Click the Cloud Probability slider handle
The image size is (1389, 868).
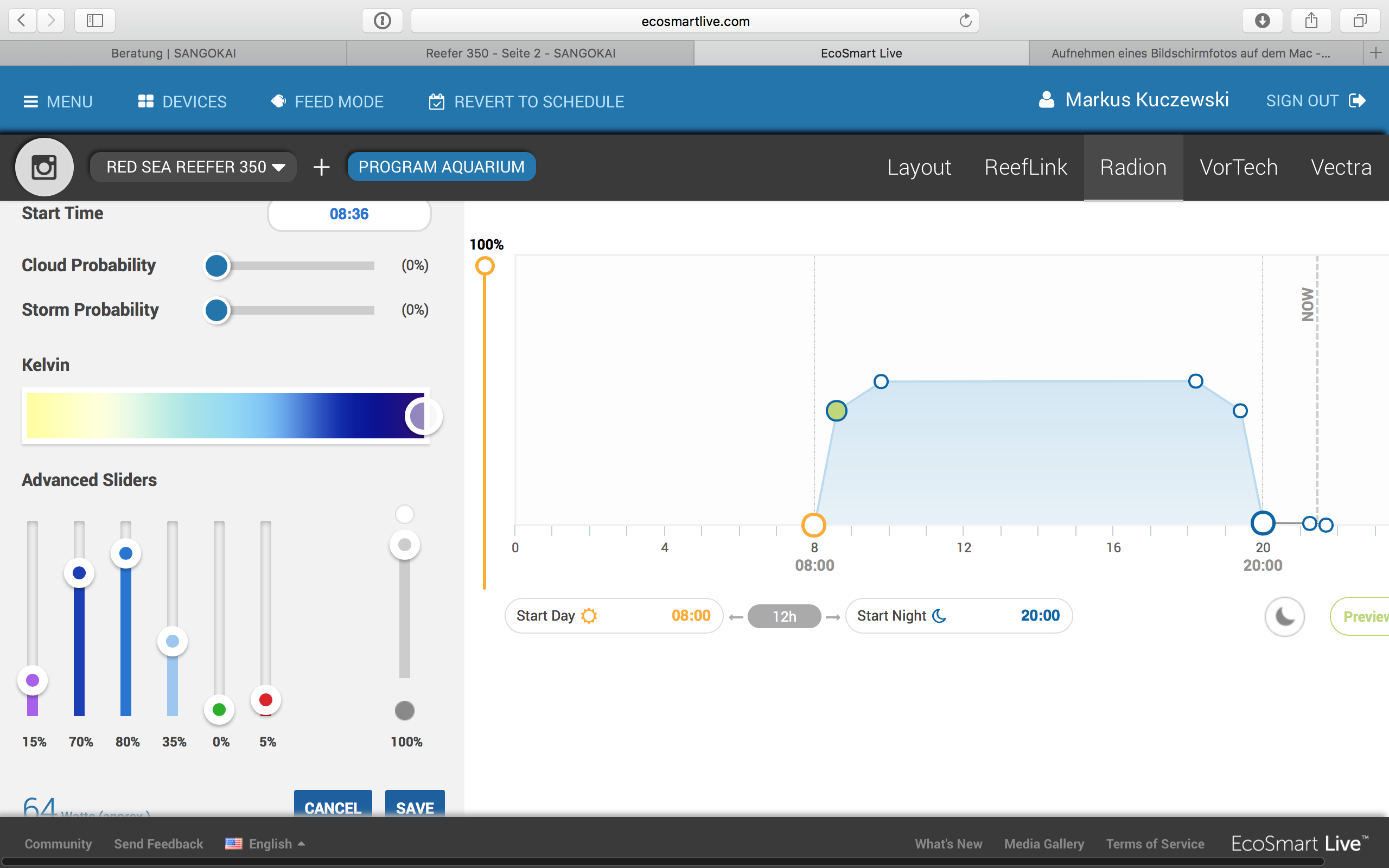[216, 266]
